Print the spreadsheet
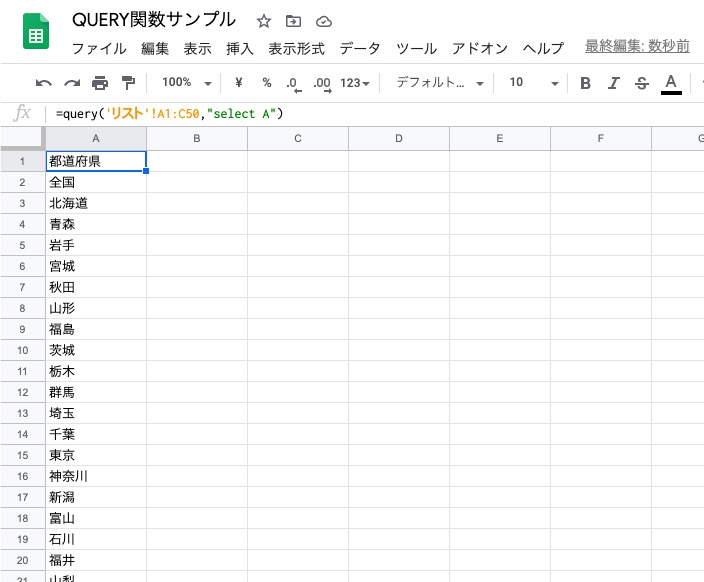This screenshot has height=582, width=704. (x=100, y=83)
